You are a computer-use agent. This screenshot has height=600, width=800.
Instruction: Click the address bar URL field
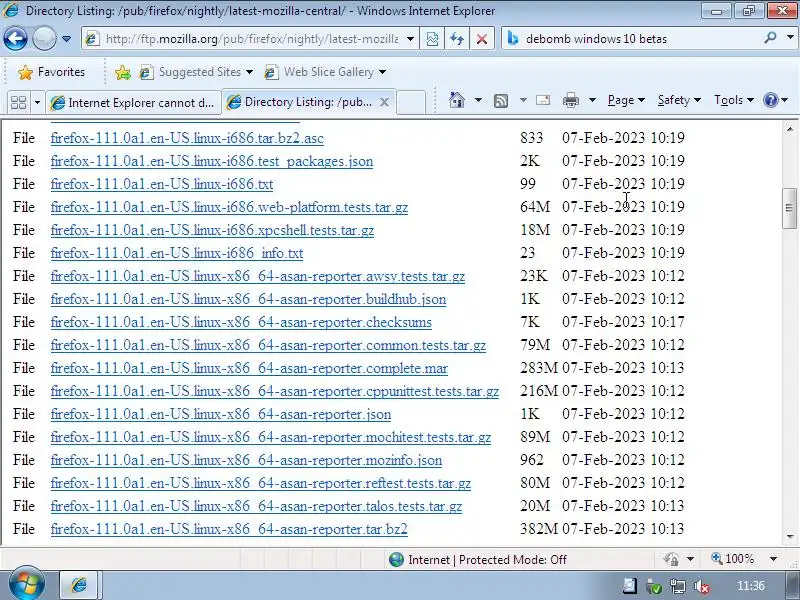(x=244, y=39)
